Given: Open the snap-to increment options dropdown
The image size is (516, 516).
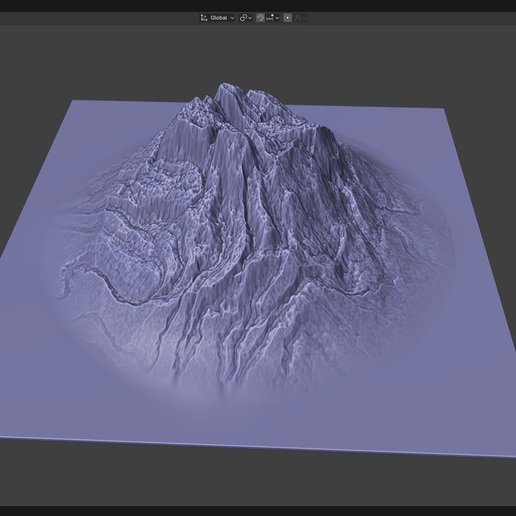Looking at the screenshot, I should point(273,18).
